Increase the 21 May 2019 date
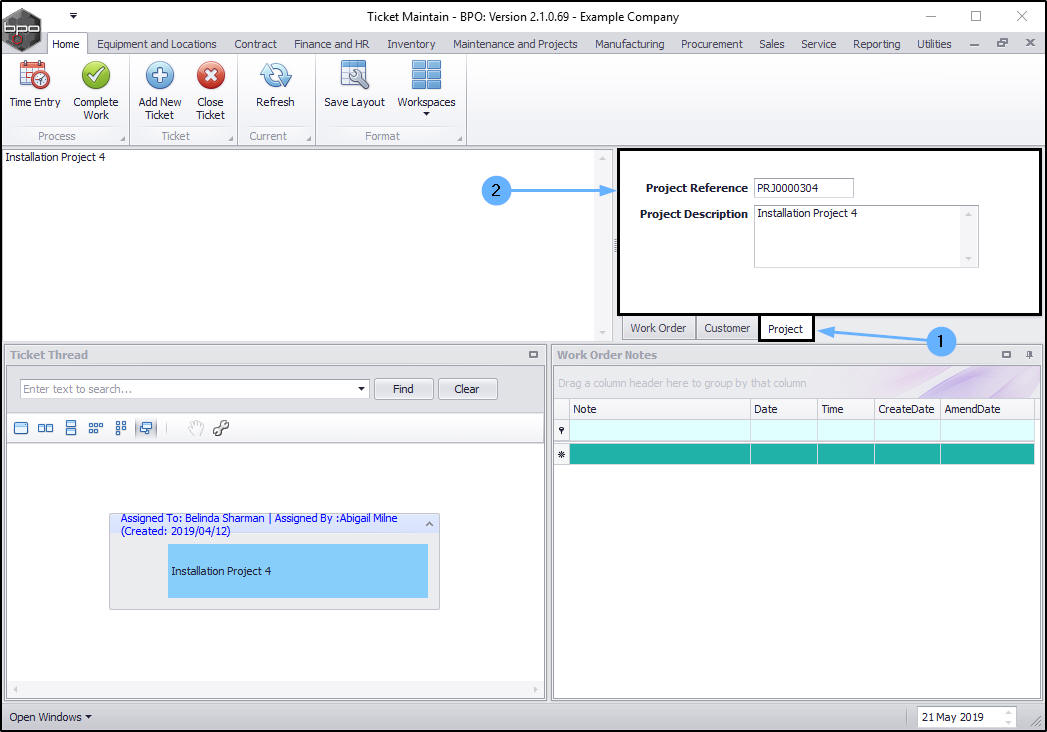 [x=1008, y=712]
